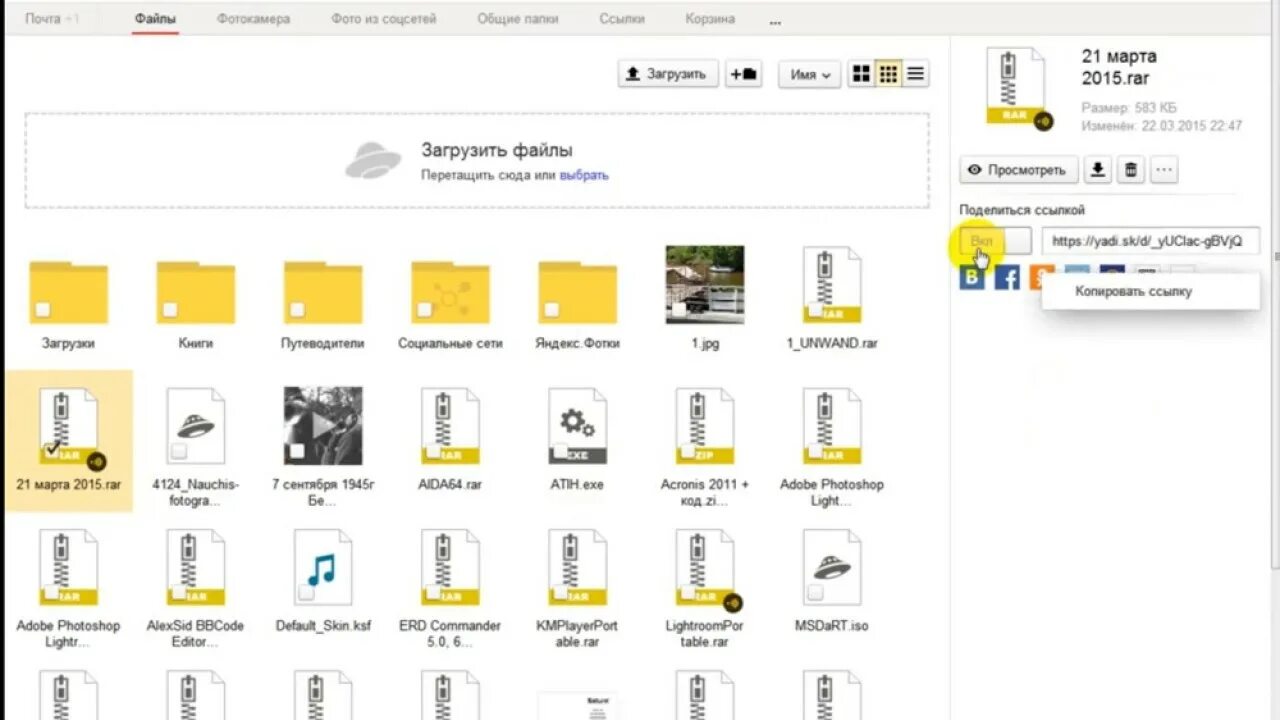Uncheck the 21 марта 2015.rar checkbox
This screenshot has height=720, width=1280.
pyautogui.click(x=53, y=451)
